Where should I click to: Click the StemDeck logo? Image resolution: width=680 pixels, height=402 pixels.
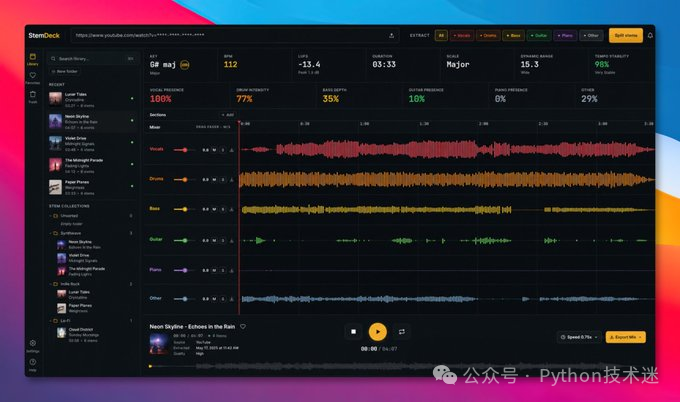point(44,36)
